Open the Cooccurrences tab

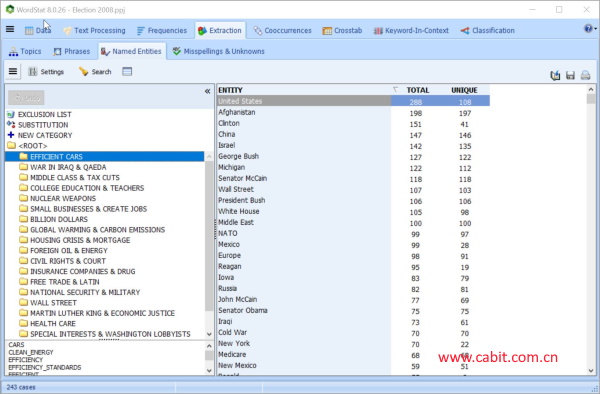coord(282,31)
